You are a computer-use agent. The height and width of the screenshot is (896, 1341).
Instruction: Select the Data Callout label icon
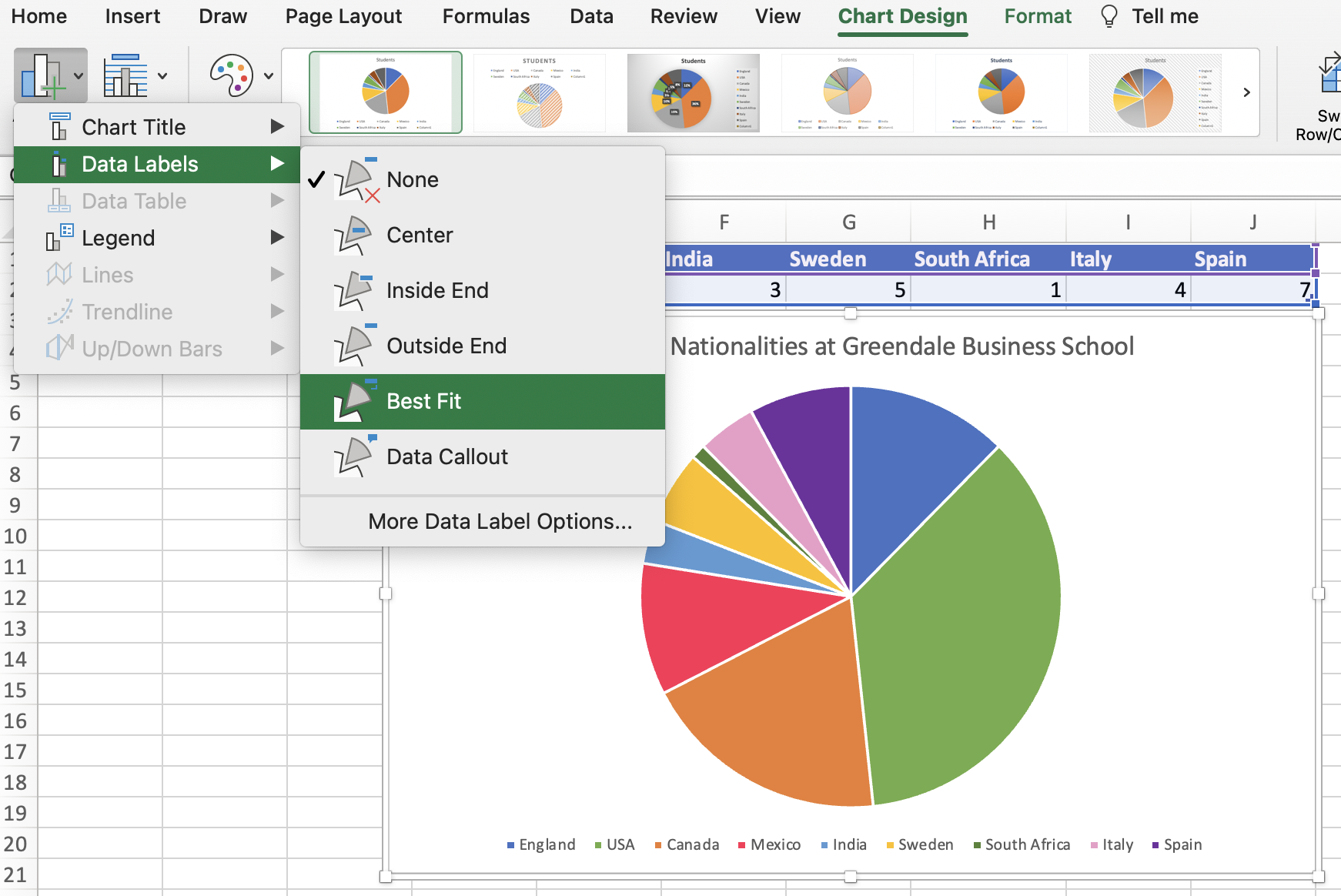coord(353,456)
